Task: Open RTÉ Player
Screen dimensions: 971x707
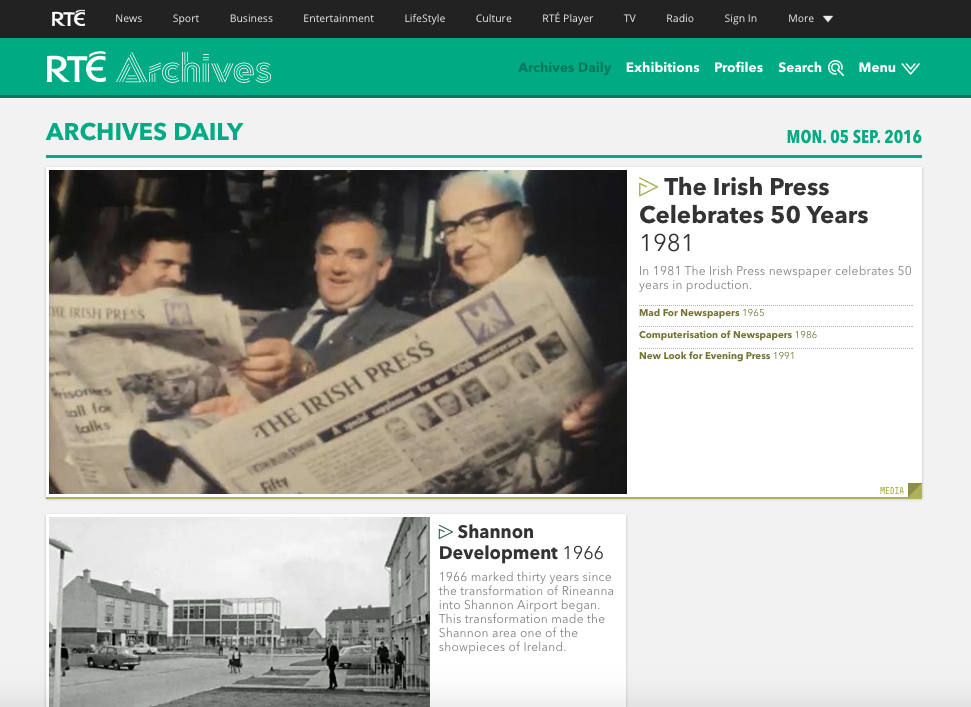Action: [567, 19]
